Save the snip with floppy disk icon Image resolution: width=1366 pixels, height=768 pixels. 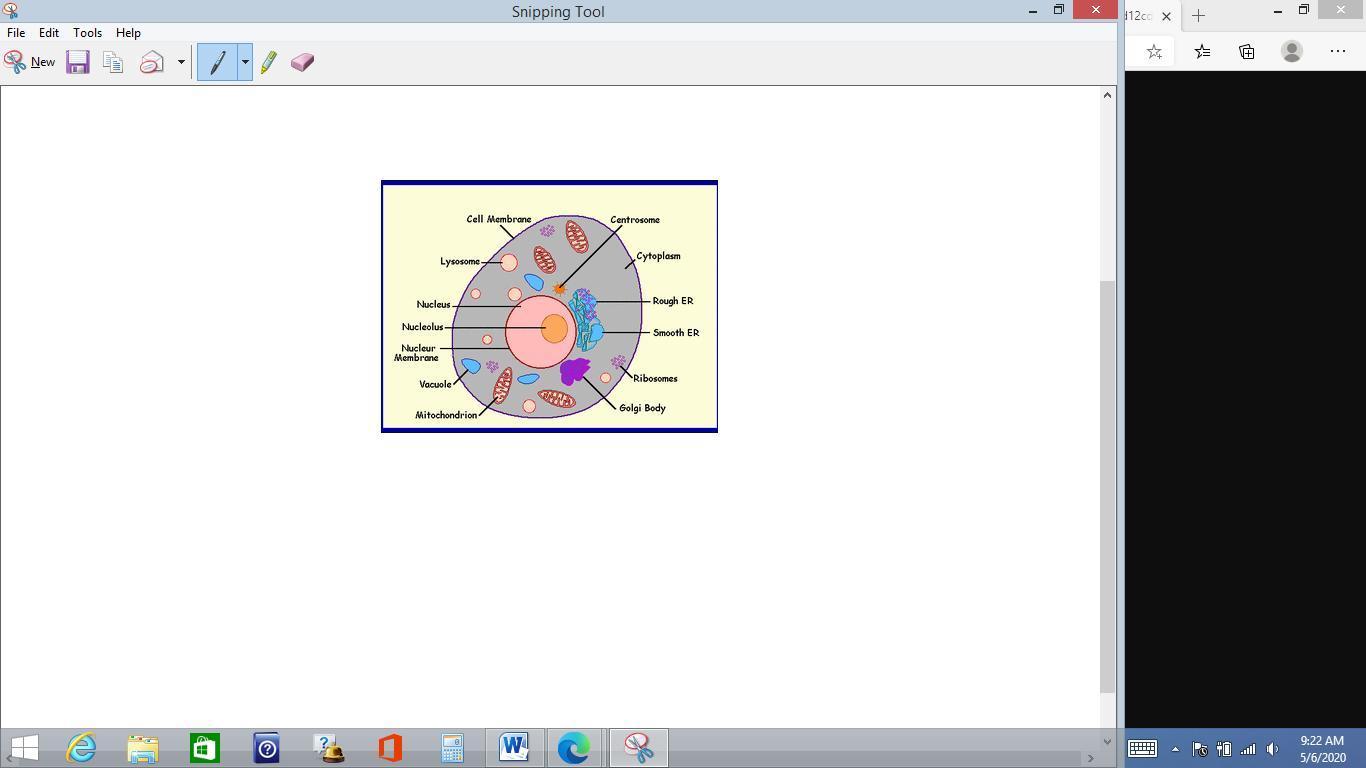pyautogui.click(x=78, y=62)
